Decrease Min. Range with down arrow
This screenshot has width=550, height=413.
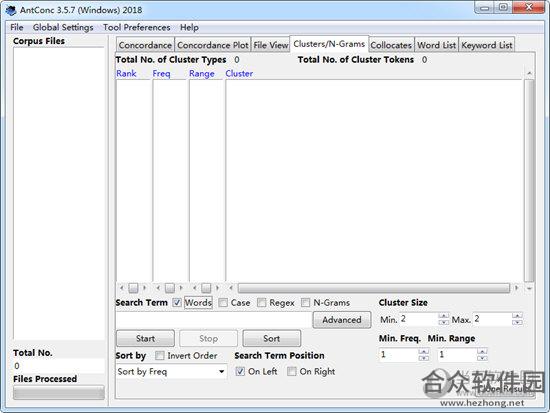[482, 358]
